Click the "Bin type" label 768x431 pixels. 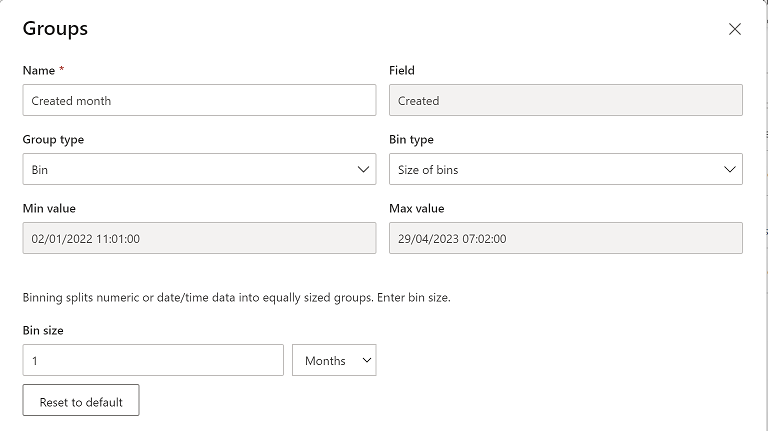point(411,139)
